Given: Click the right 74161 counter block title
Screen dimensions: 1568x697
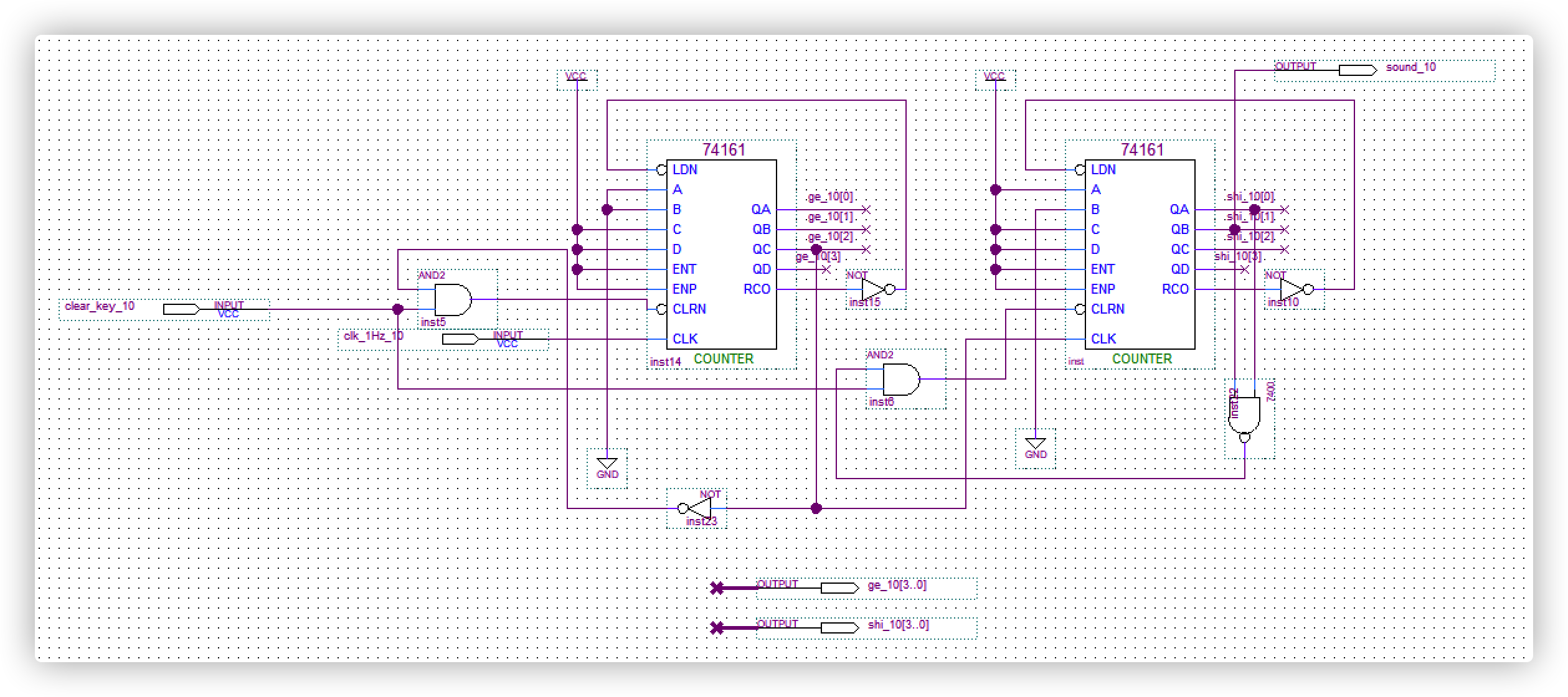Looking at the screenshot, I should (x=1142, y=150).
